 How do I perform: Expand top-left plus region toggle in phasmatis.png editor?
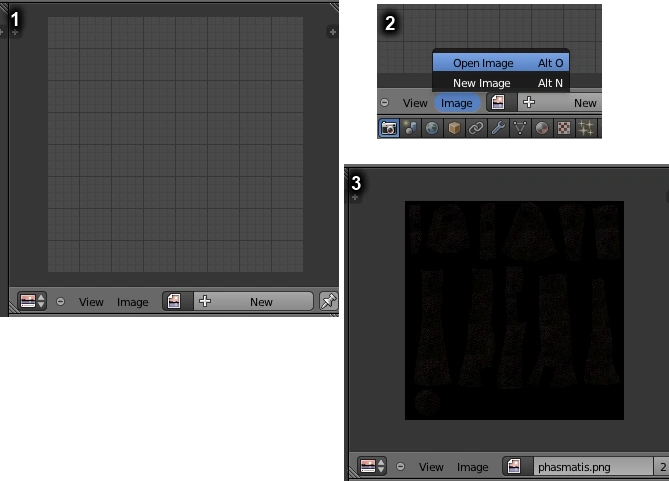(355, 197)
